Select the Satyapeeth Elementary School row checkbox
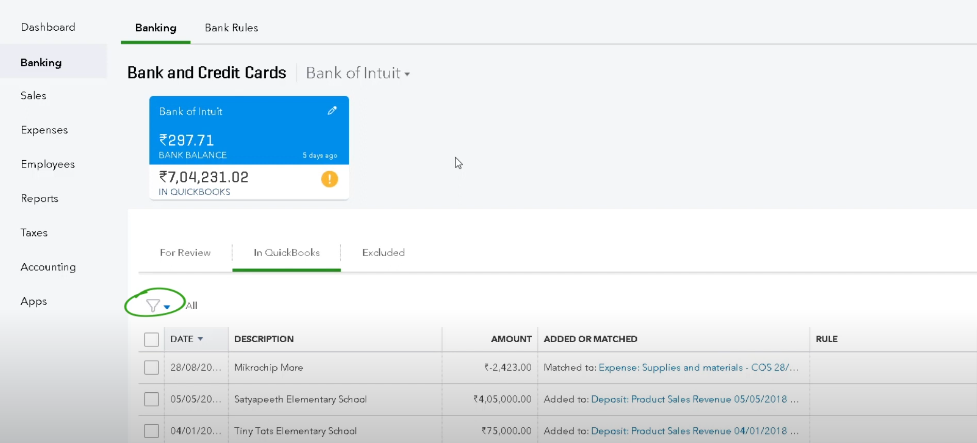 pos(152,399)
